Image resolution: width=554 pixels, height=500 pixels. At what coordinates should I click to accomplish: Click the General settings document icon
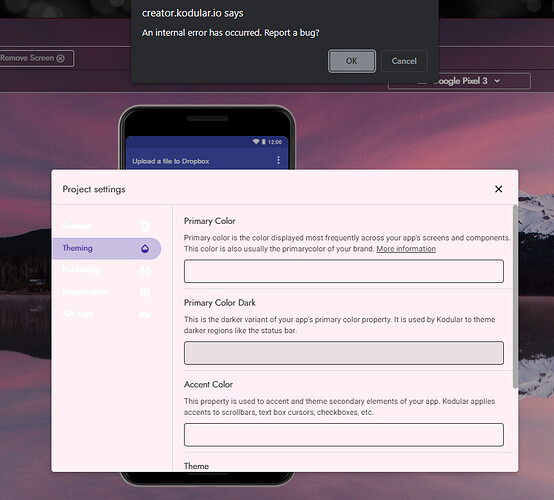(x=145, y=227)
